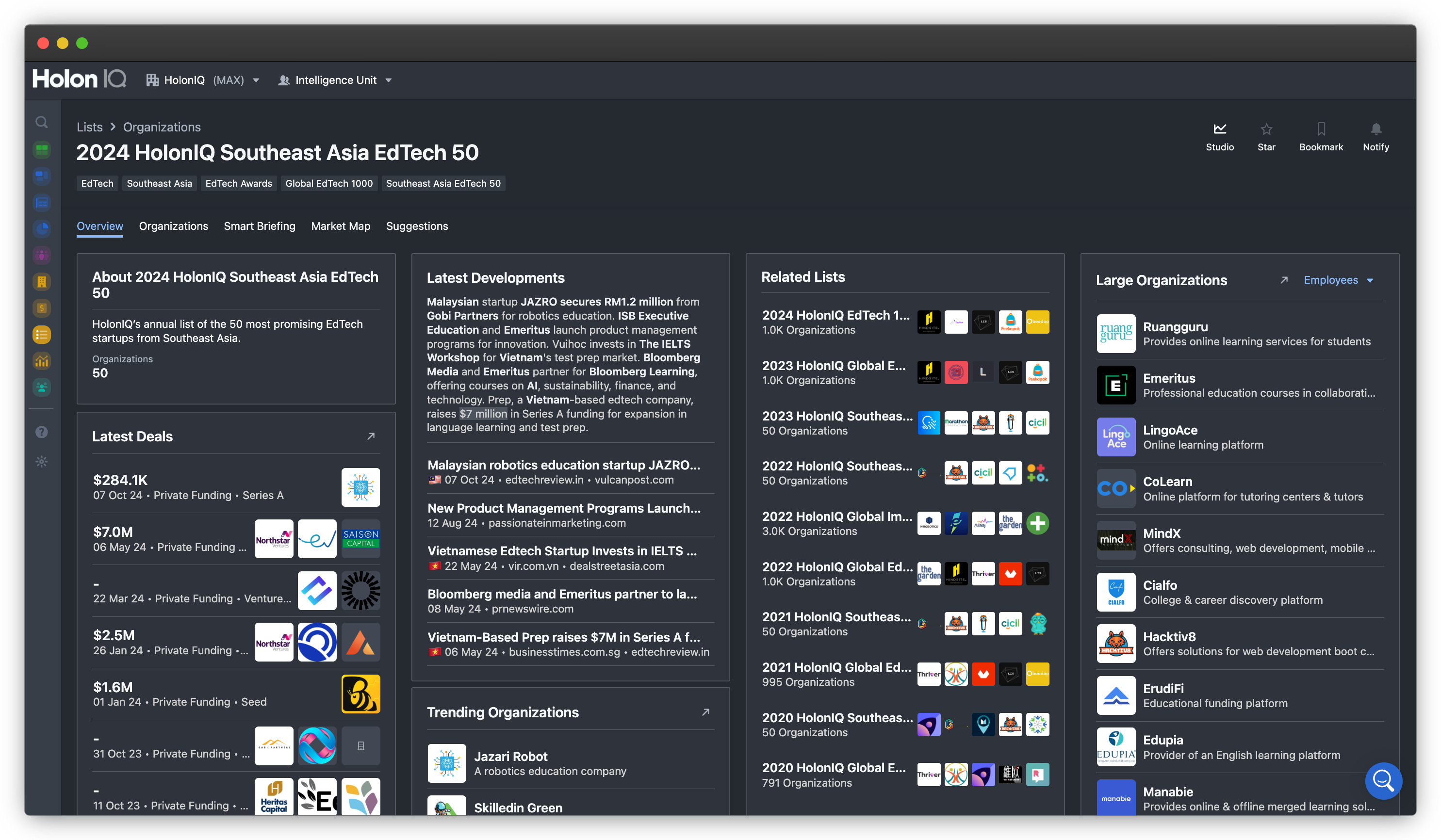Open New Product Management Programs Launch article
The width and height of the screenshot is (1441, 840).
click(570, 515)
